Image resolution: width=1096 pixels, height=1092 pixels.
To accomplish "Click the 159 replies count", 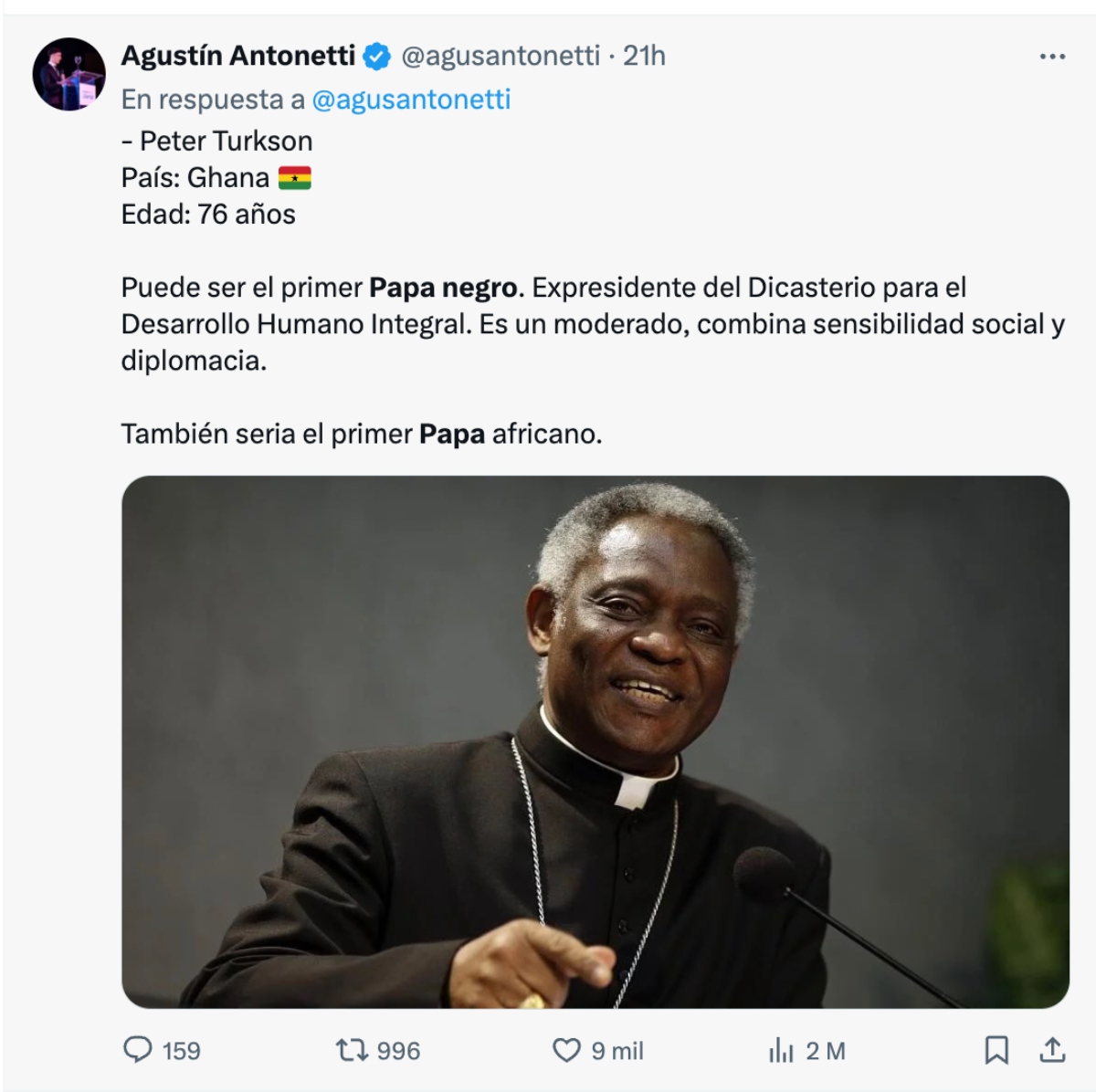I will pos(181,1051).
